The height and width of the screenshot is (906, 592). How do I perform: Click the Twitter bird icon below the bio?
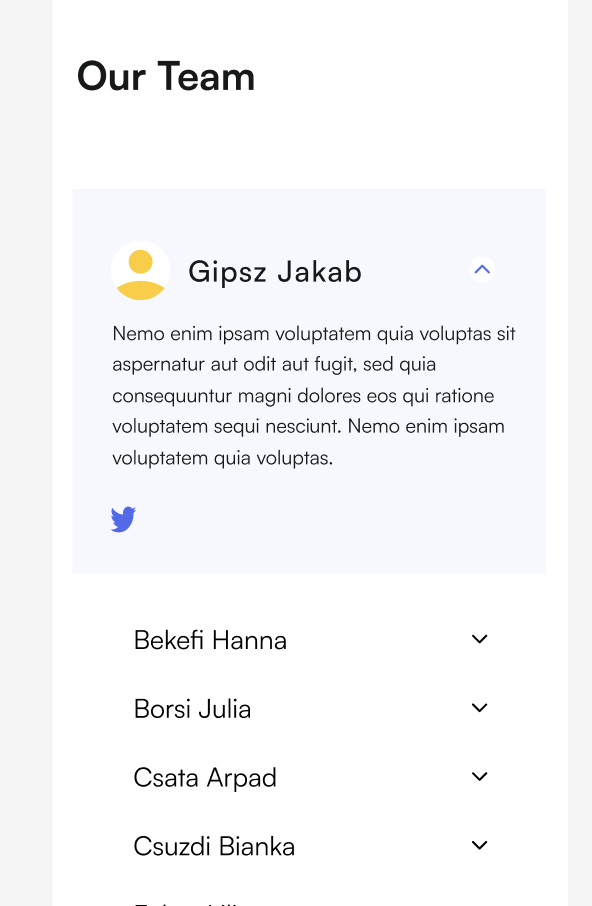click(x=123, y=519)
